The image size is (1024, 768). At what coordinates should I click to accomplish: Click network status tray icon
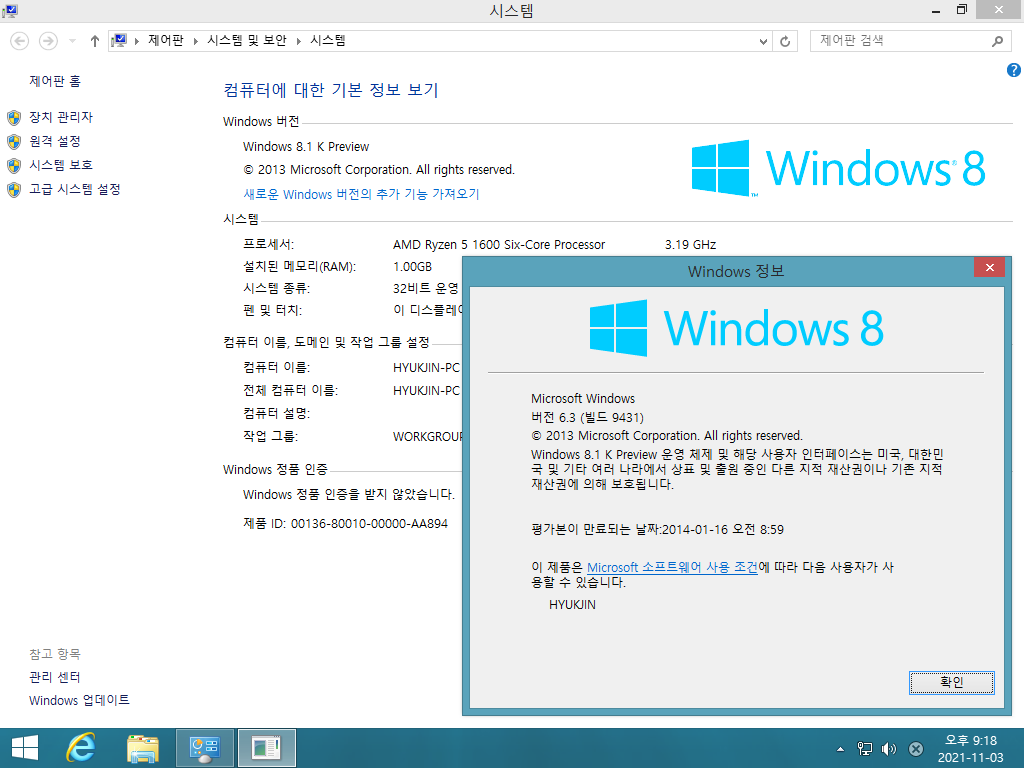pyautogui.click(x=865, y=749)
